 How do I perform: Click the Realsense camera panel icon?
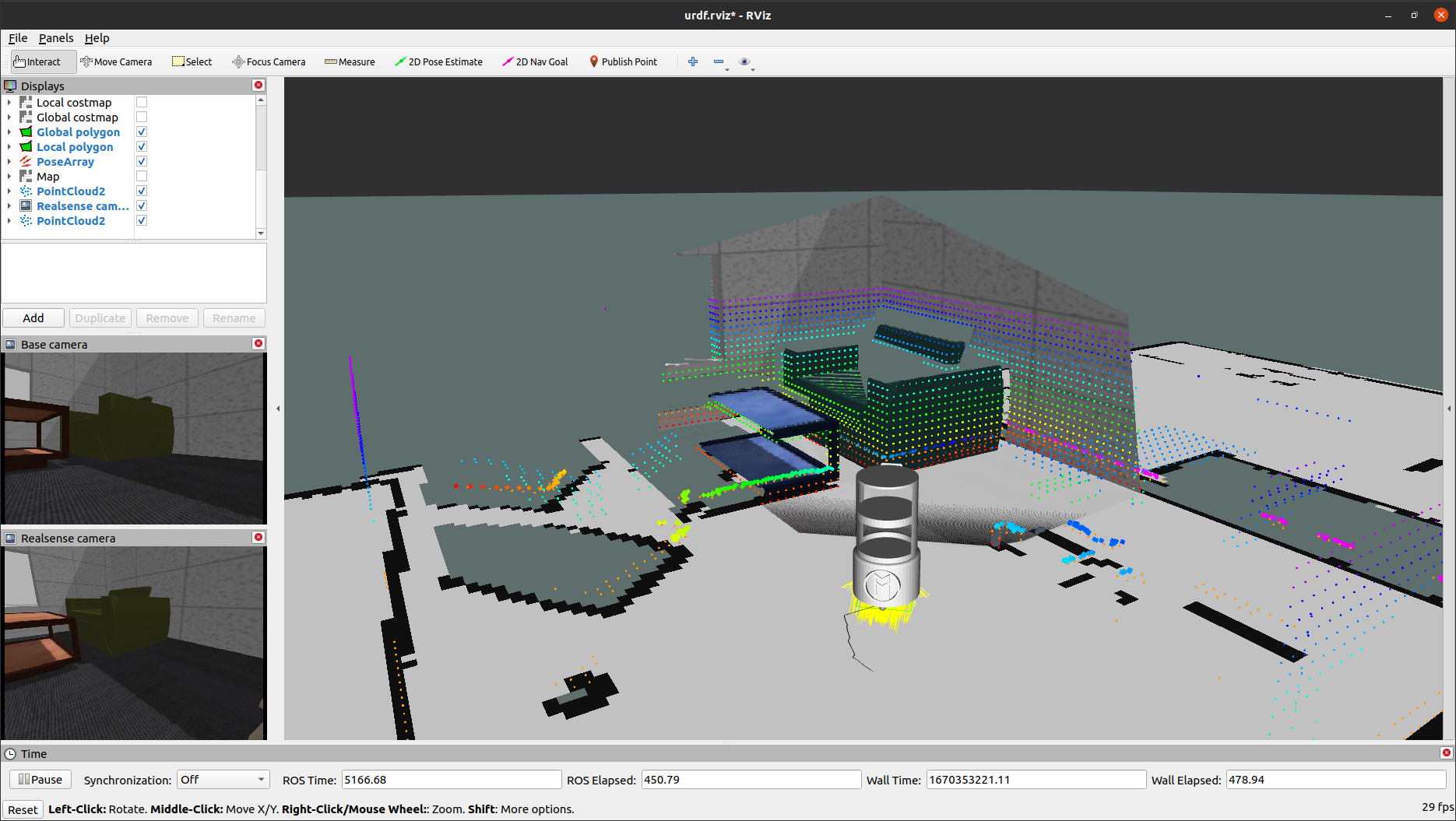click(10, 538)
